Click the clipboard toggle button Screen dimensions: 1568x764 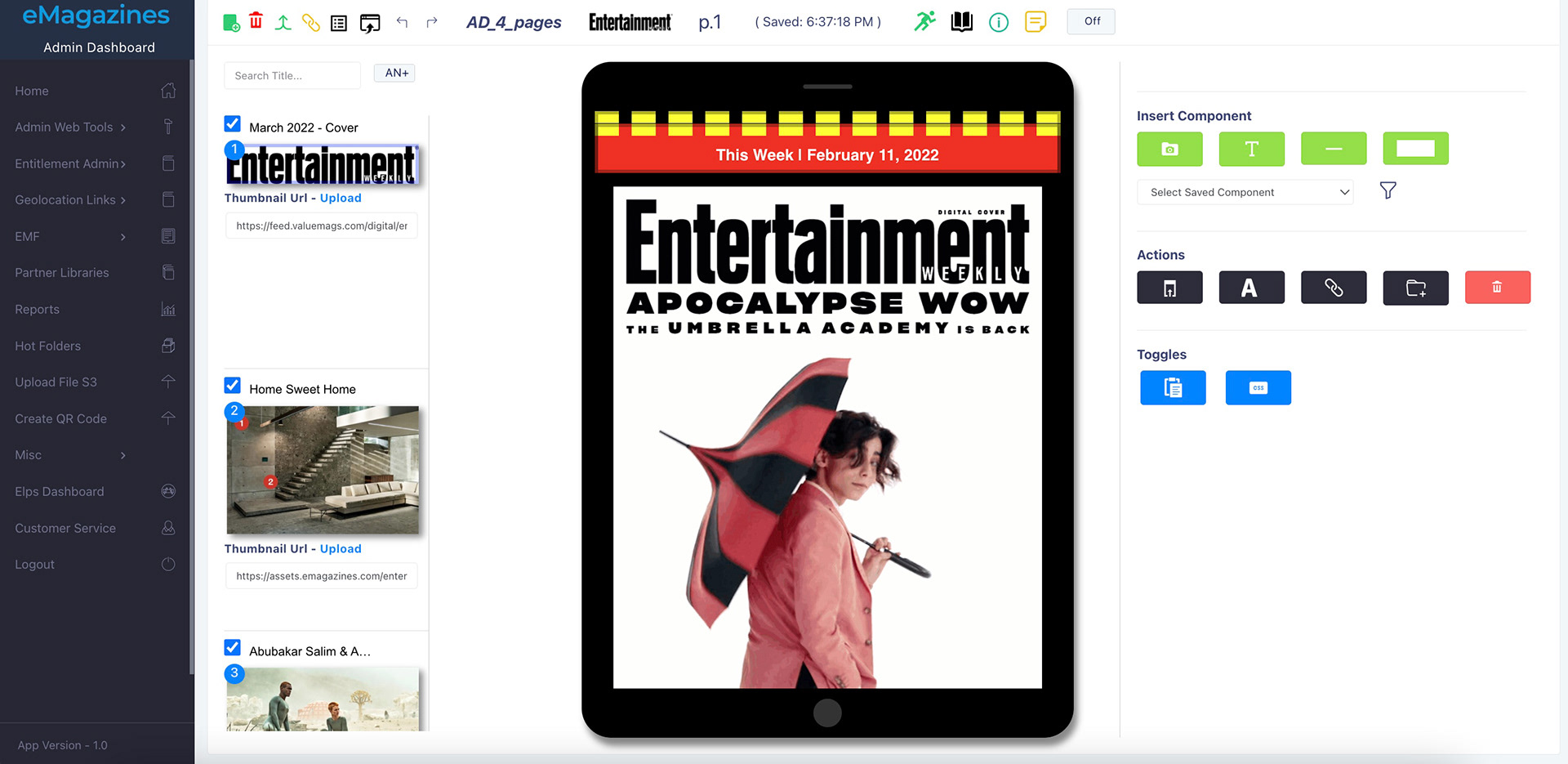pyautogui.click(x=1173, y=387)
